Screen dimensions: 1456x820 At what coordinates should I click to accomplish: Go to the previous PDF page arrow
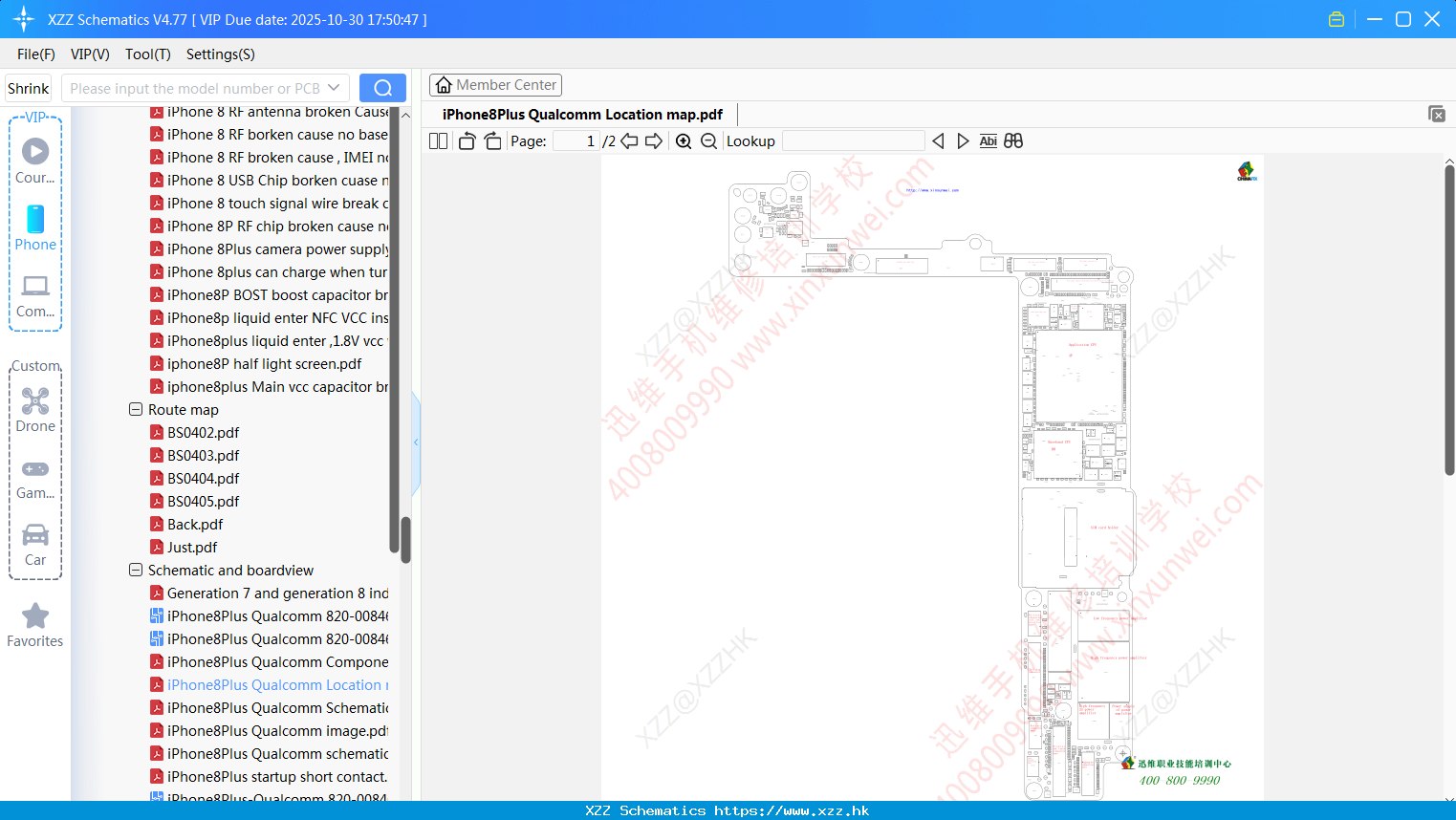coord(629,140)
